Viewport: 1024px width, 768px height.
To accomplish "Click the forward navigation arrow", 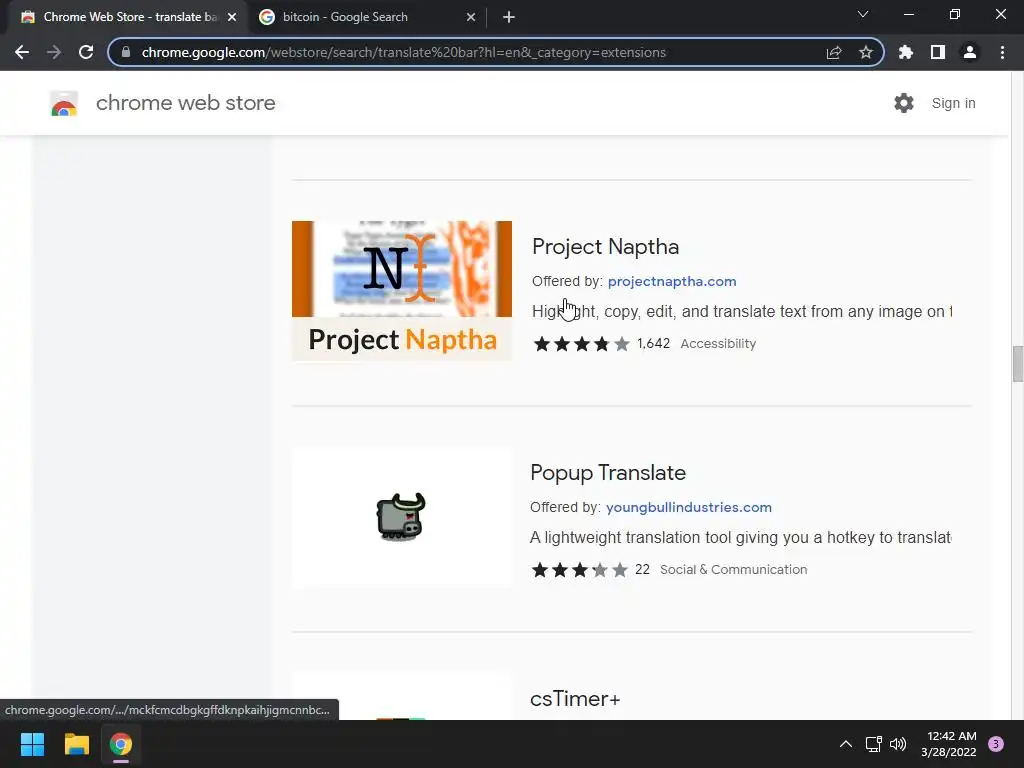I will (x=54, y=52).
